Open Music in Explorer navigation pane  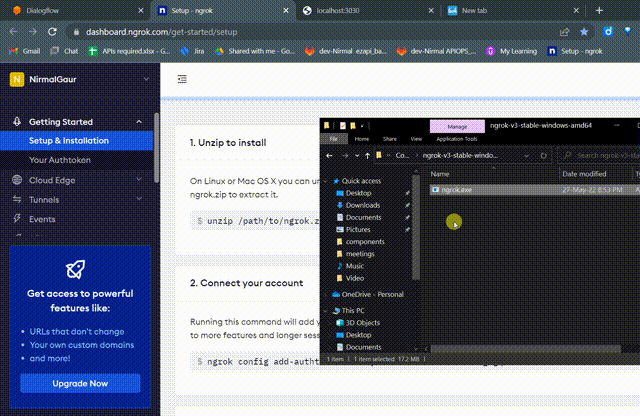[x=354, y=266]
